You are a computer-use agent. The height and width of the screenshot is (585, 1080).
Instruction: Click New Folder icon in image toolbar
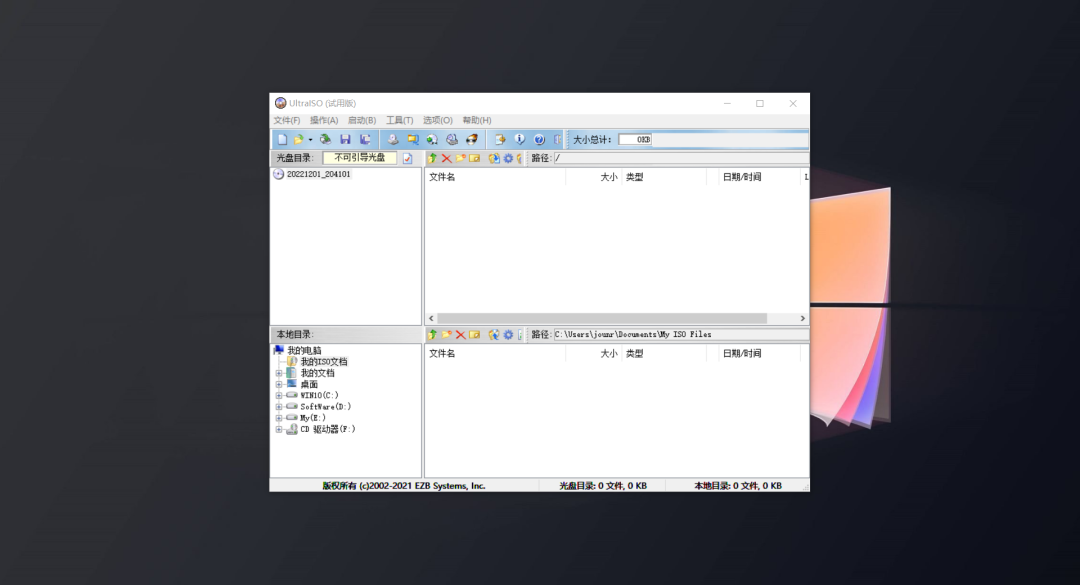(461, 158)
